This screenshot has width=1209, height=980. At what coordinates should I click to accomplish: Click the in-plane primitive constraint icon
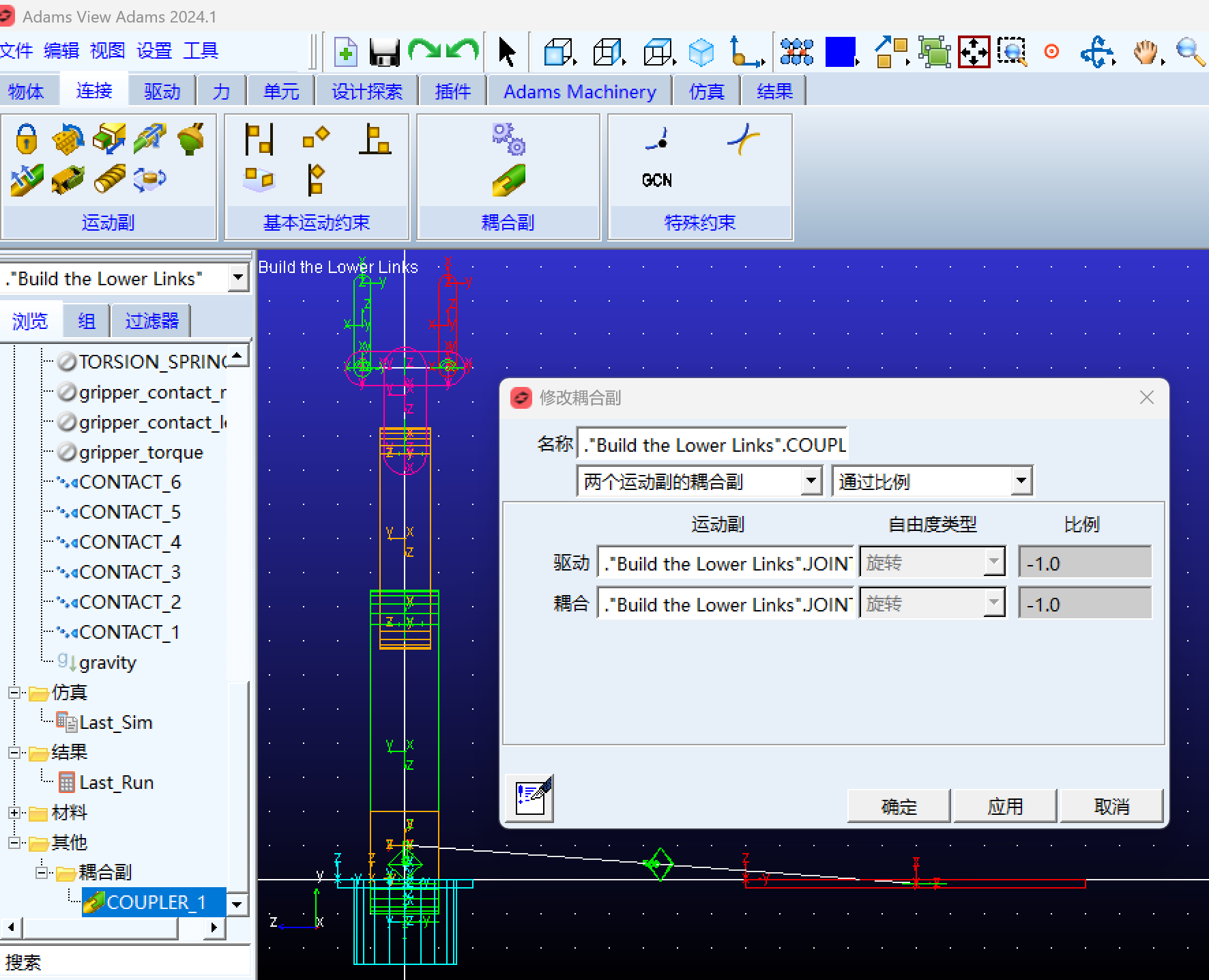[x=259, y=179]
